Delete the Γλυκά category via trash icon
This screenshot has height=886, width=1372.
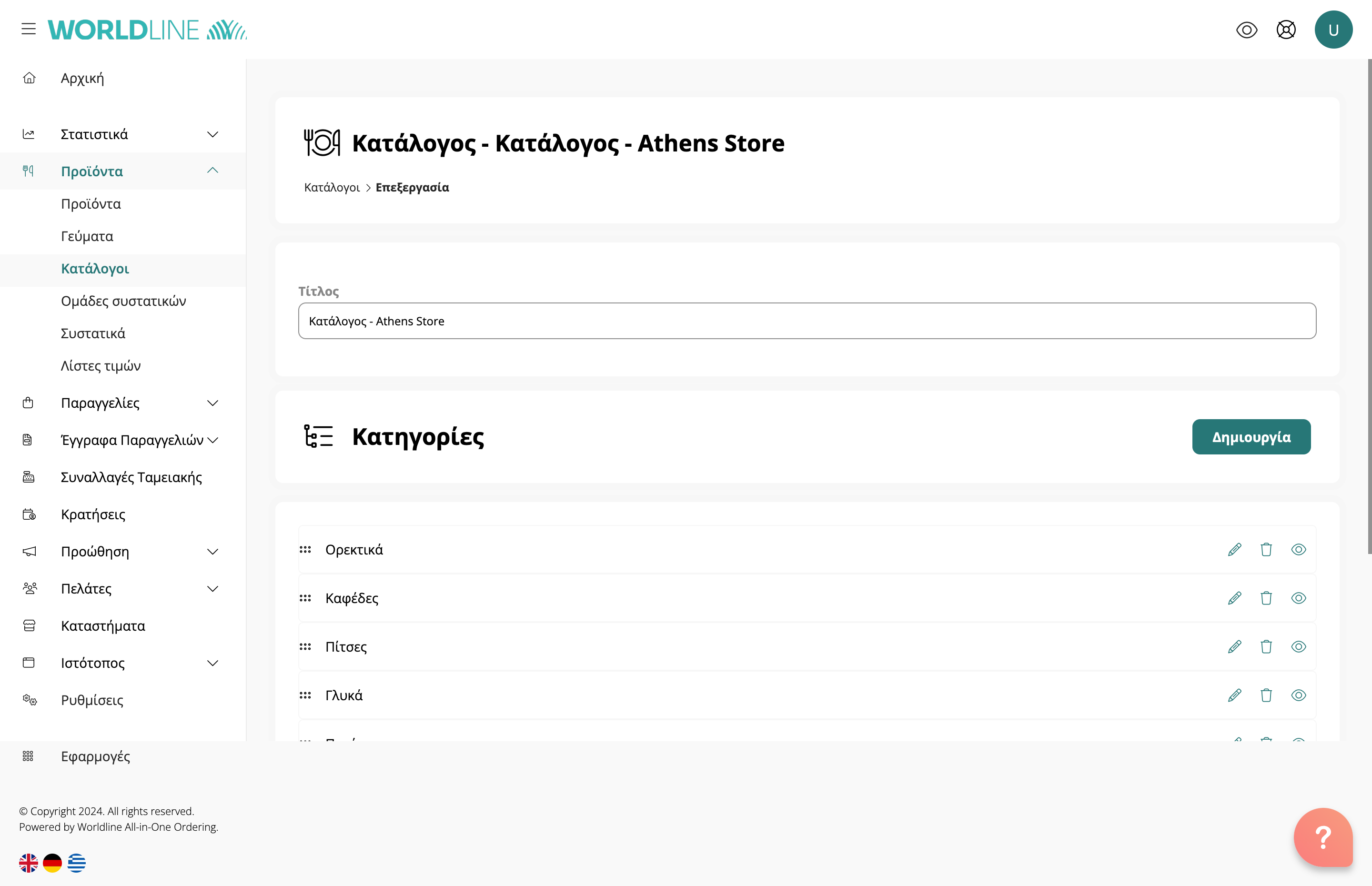(x=1266, y=695)
